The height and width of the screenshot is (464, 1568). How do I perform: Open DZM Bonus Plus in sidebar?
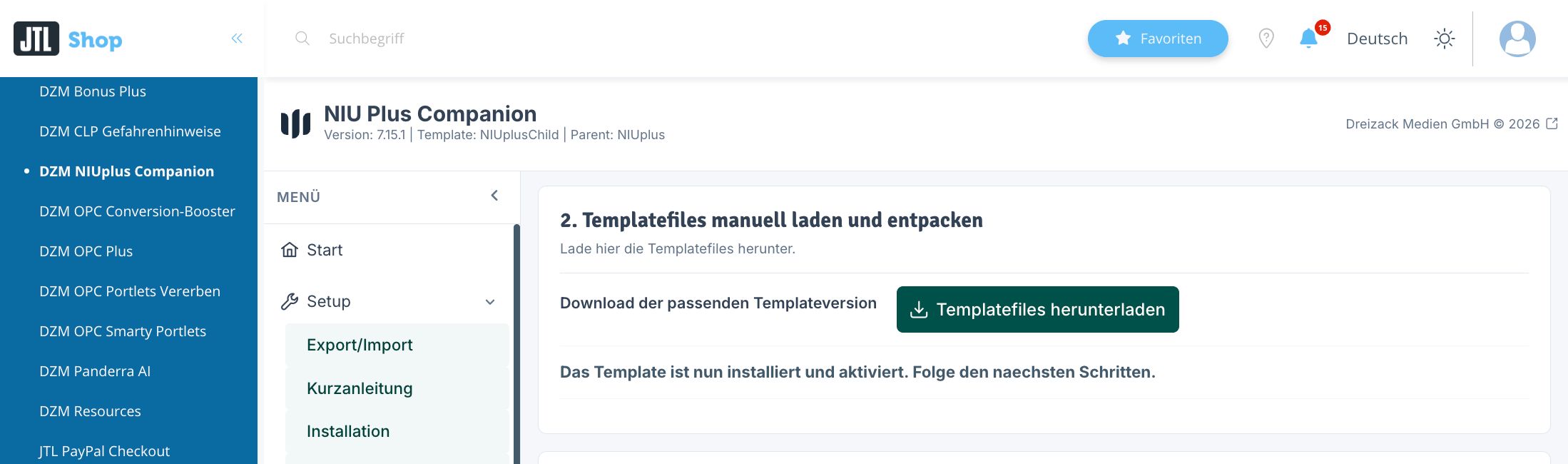point(93,91)
